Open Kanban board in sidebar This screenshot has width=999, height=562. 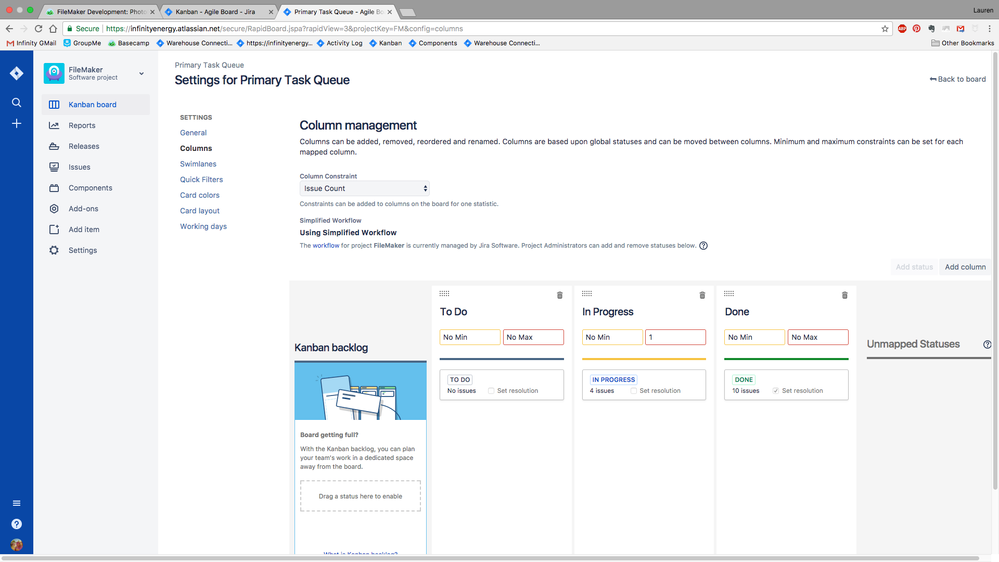click(x=96, y=104)
